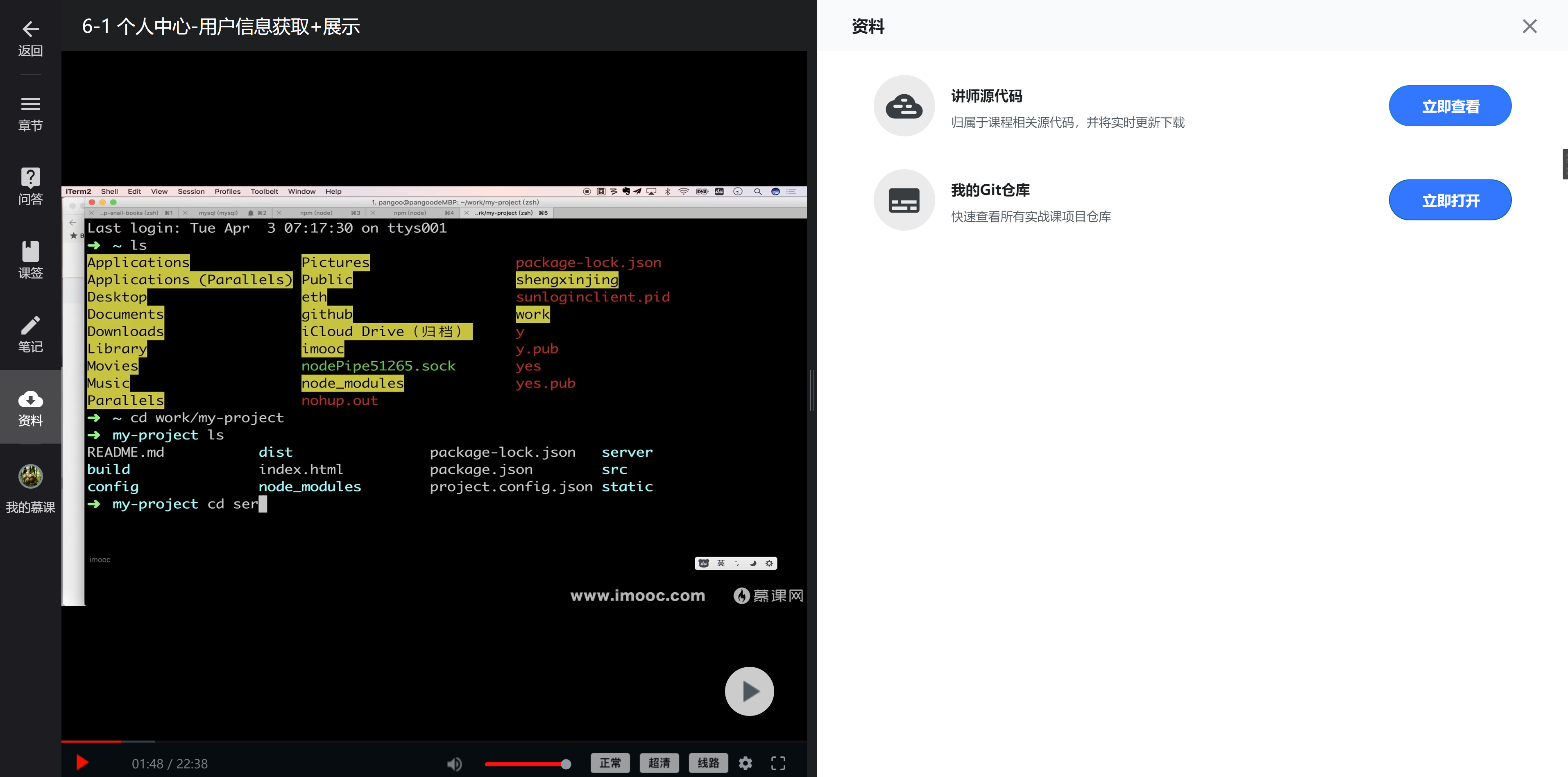Click the 我的Git仓库 title text
Viewport: 1568px width, 777px height.
click(x=990, y=190)
